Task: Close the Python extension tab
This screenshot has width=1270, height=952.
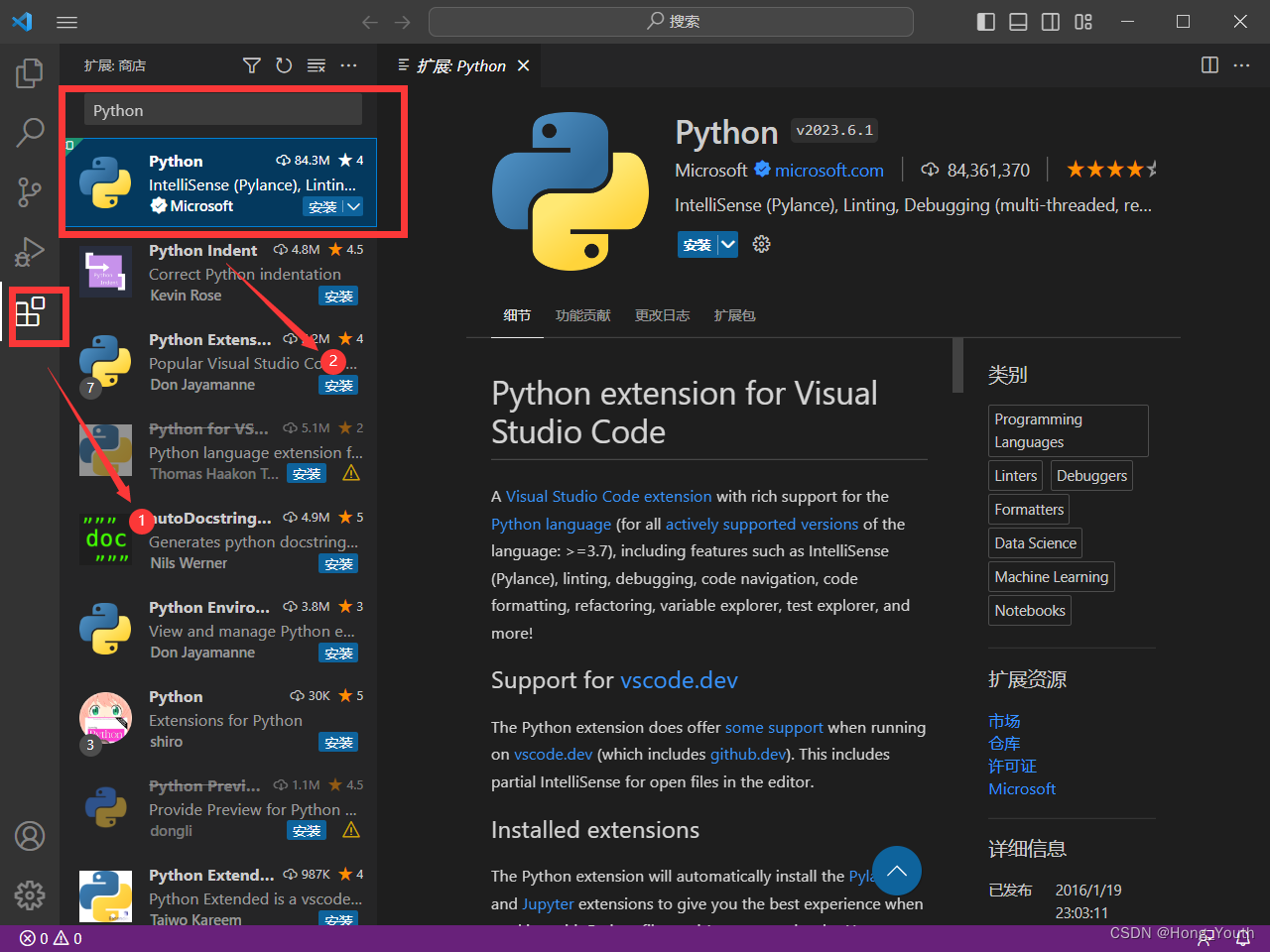Action: pyautogui.click(x=523, y=65)
